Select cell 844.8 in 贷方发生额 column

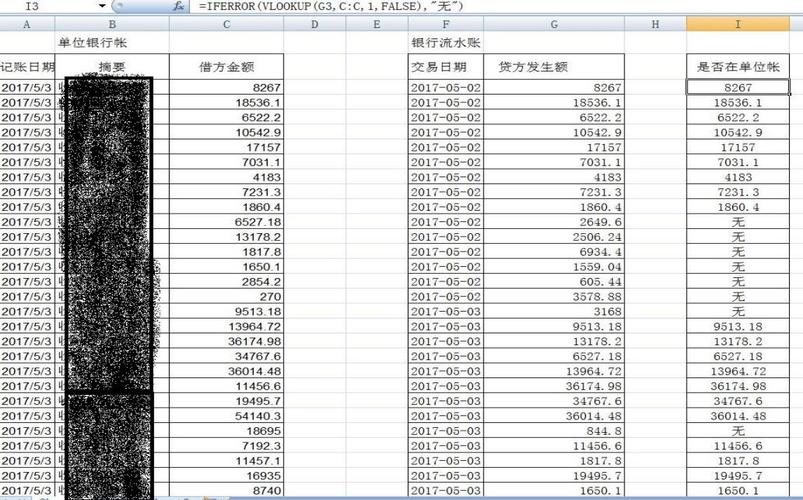pos(554,430)
